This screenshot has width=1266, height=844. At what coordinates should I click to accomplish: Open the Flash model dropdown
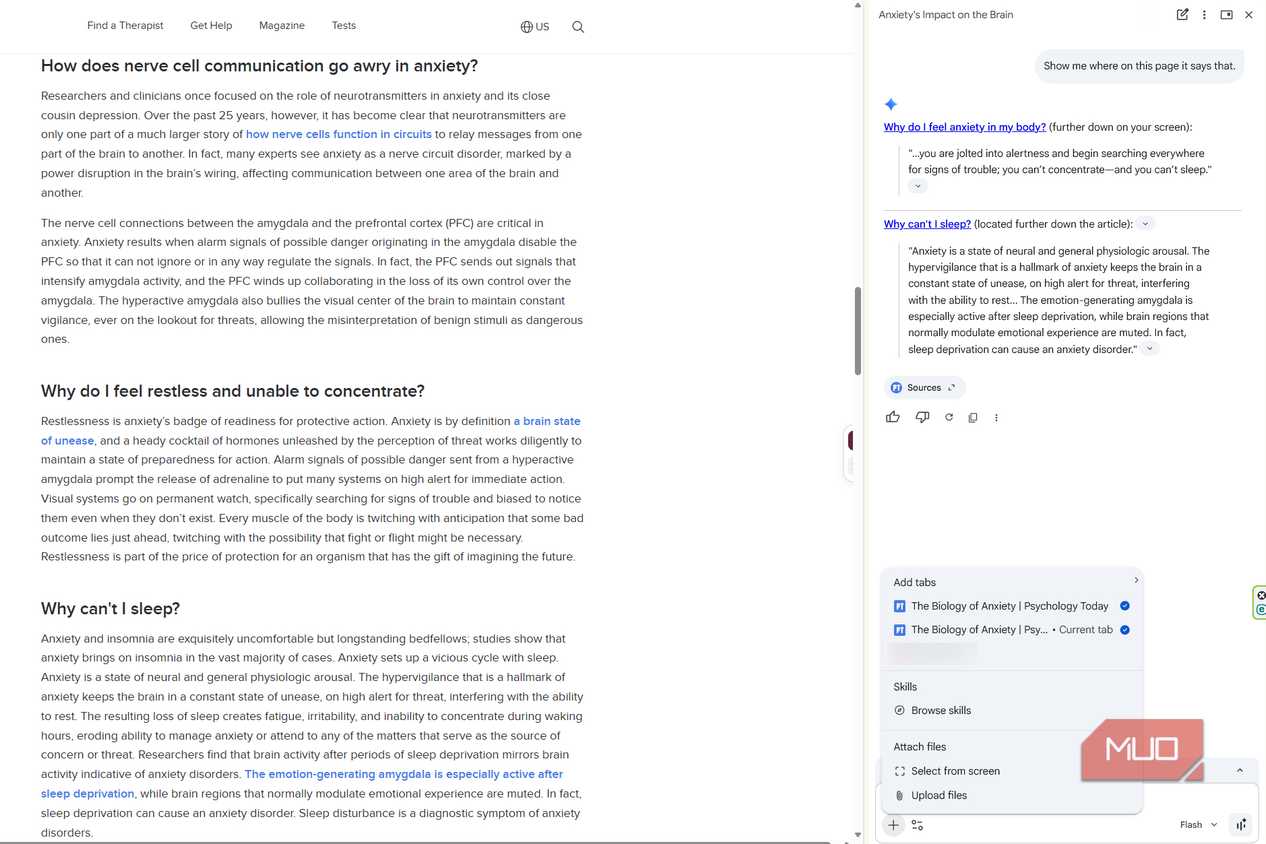pyautogui.click(x=1198, y=825)
